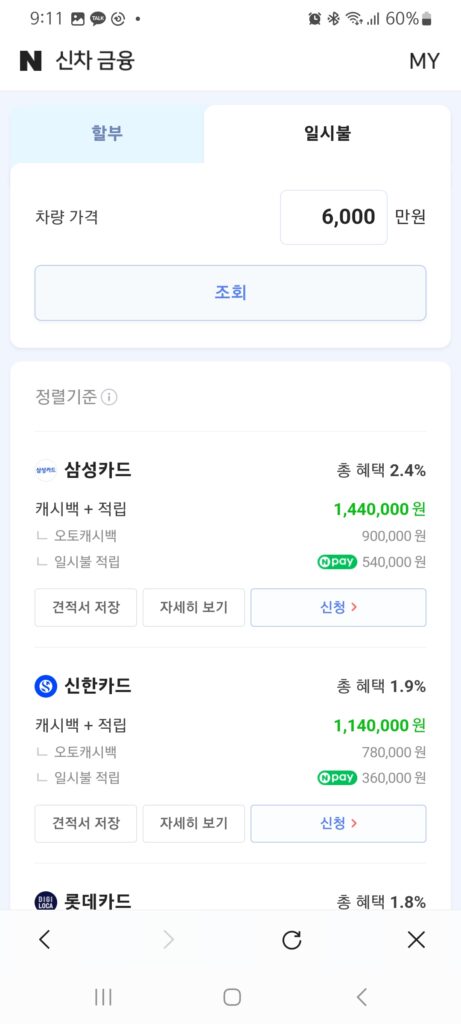The height and width of the screenshot is (1024, 461).
Task: Apply for 신한카드 via 신청
Action: coord(338,824)
